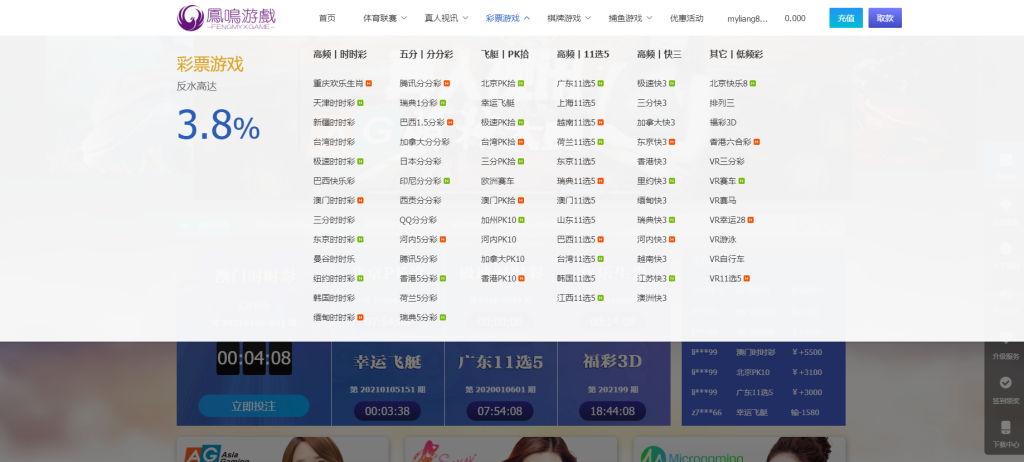Expand the 捕鱼游戏 dropdown menu
This screenshot has width=1024, height=462.
point(630,18)
